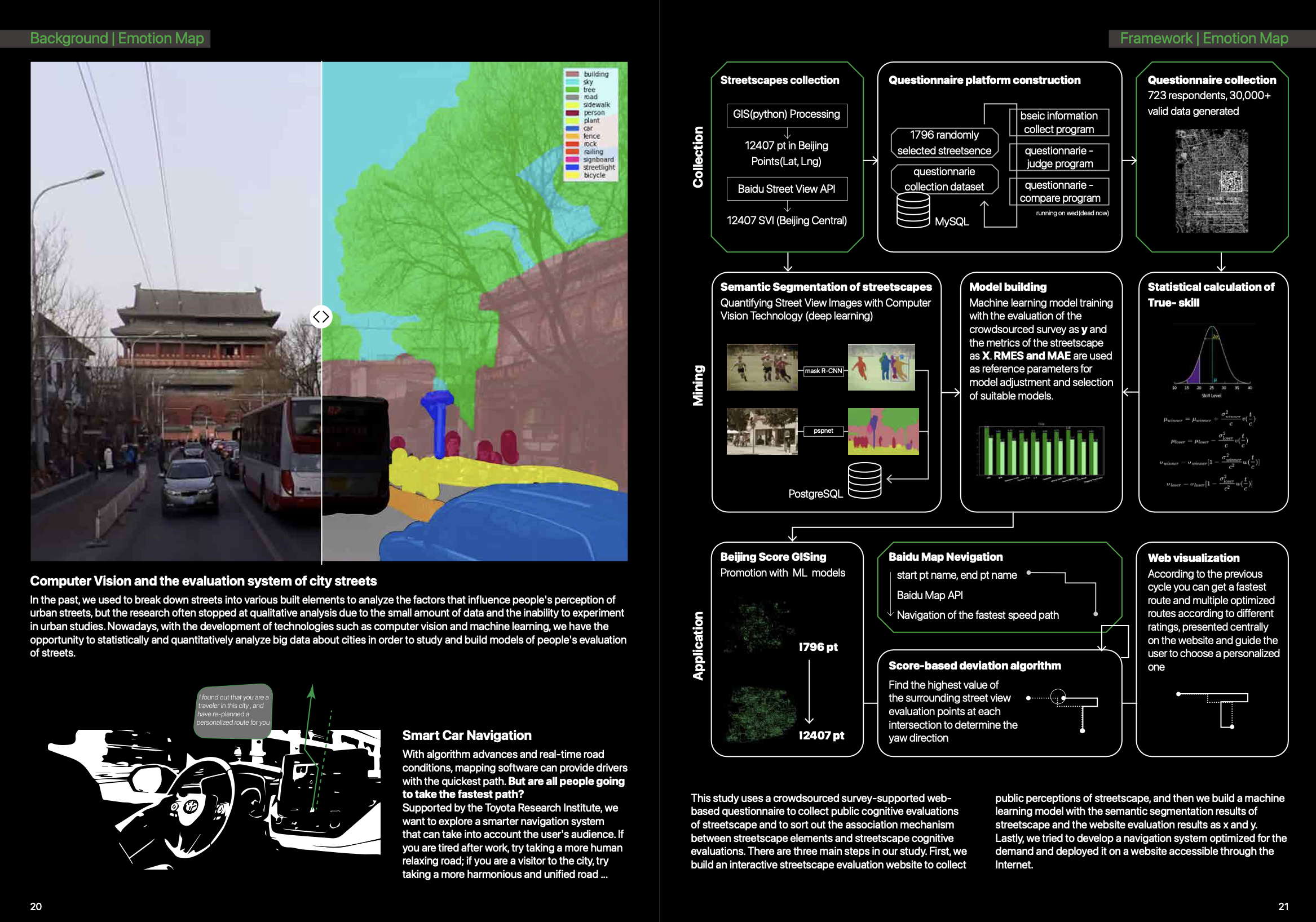Click the mask R-CNN segmented soccer thumbnail
Image resolution: width=1316 pixels, height=922 pixels.
881,367
